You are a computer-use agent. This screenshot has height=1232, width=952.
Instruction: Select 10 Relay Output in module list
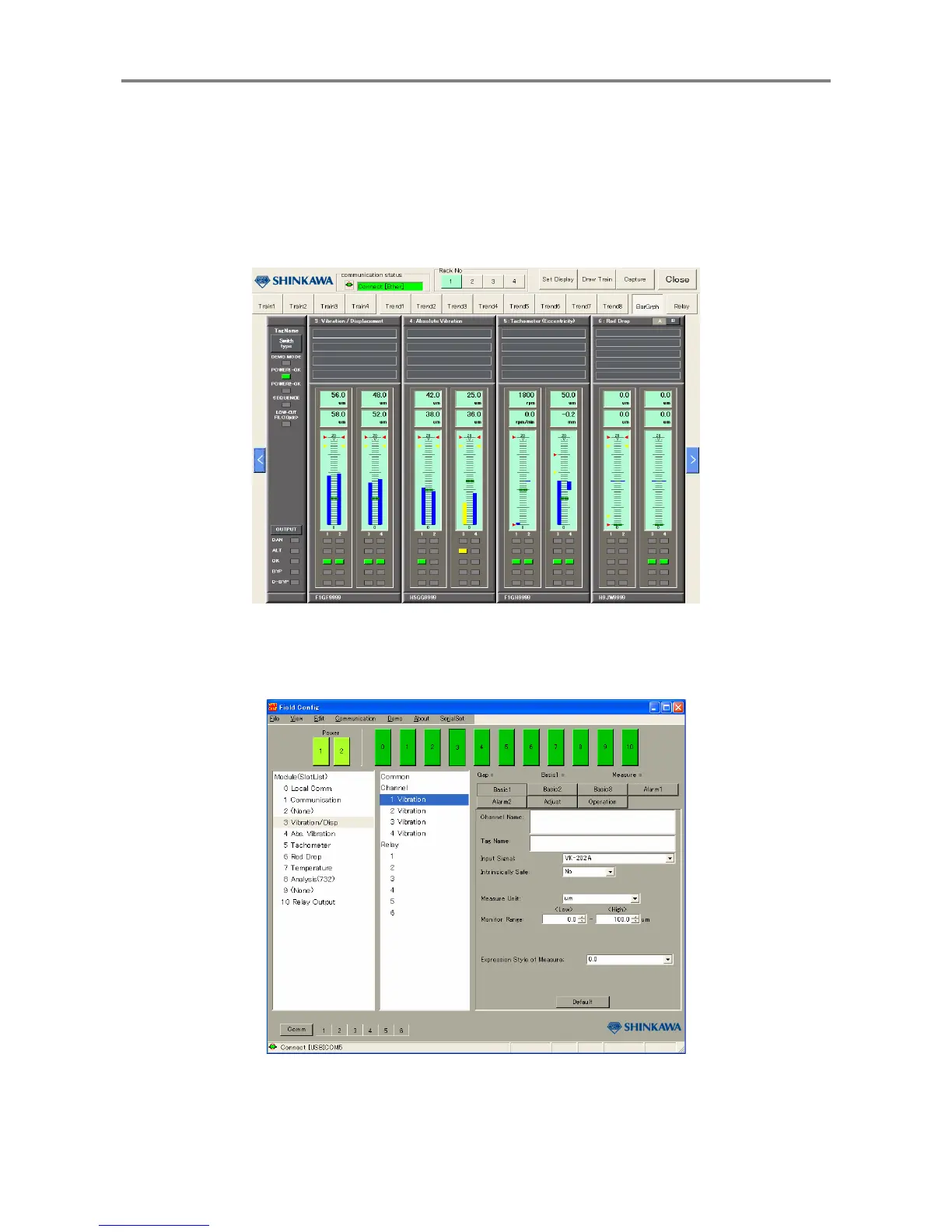[x=308, y=902]
